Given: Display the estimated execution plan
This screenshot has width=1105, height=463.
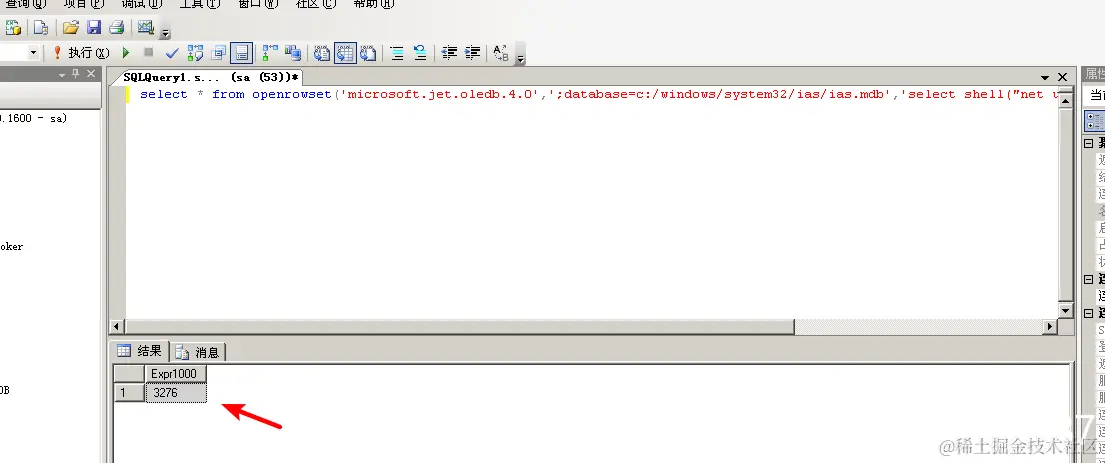Looking at the screenshot, I should tap(195, 53).
